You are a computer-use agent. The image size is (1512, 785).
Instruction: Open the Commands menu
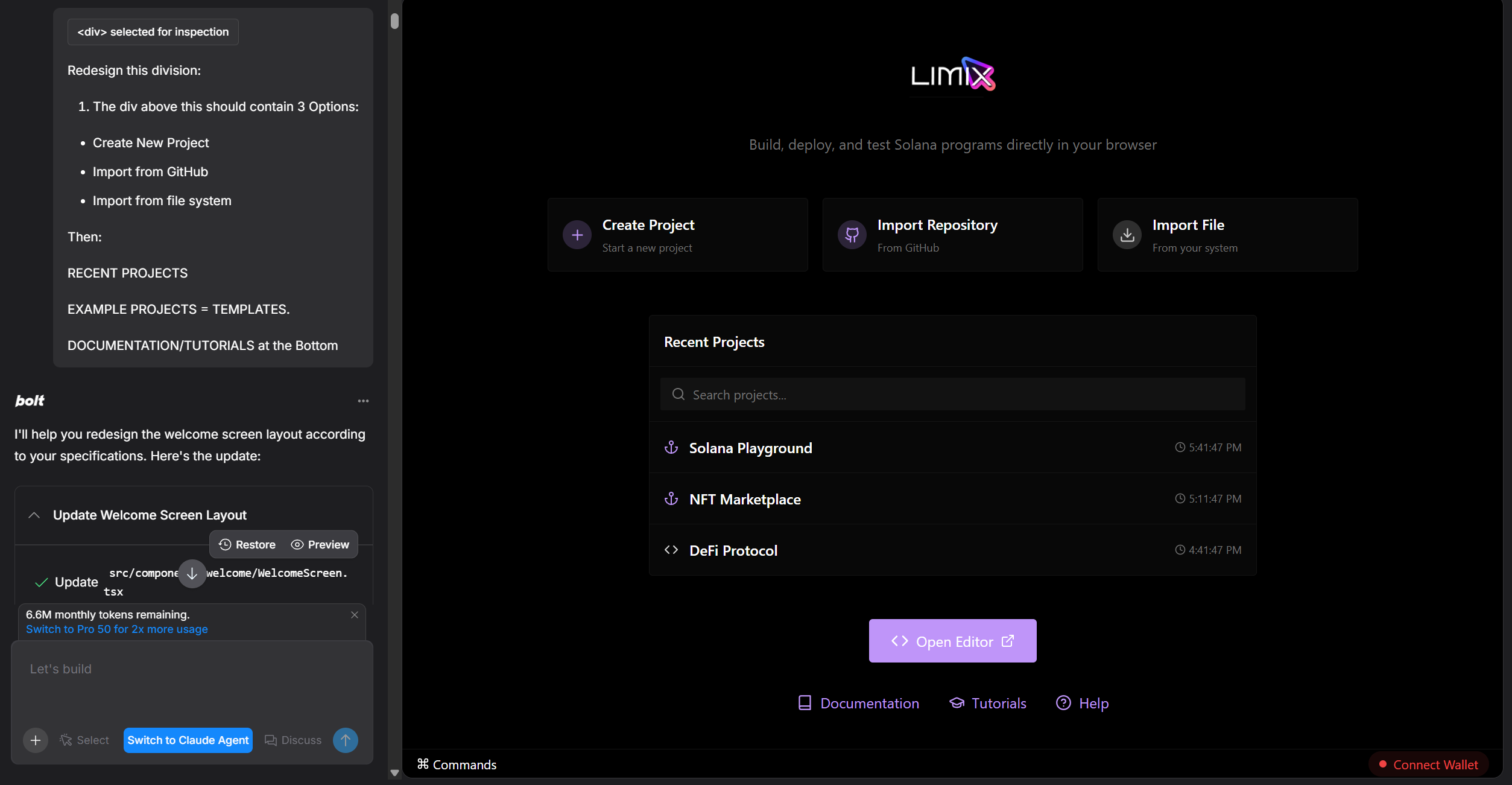(457, 764)
